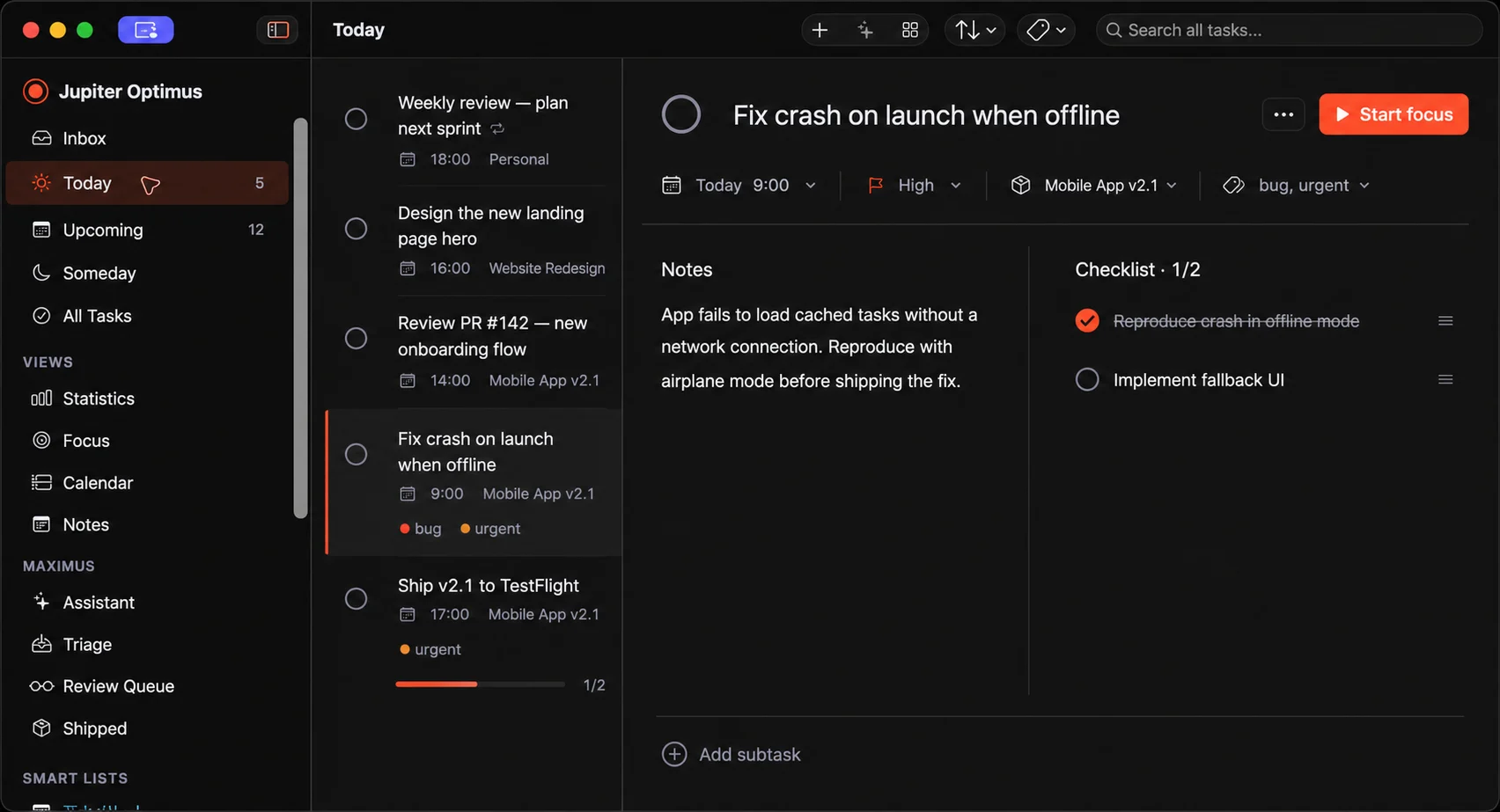Open the Statistics view

[147, 399]
